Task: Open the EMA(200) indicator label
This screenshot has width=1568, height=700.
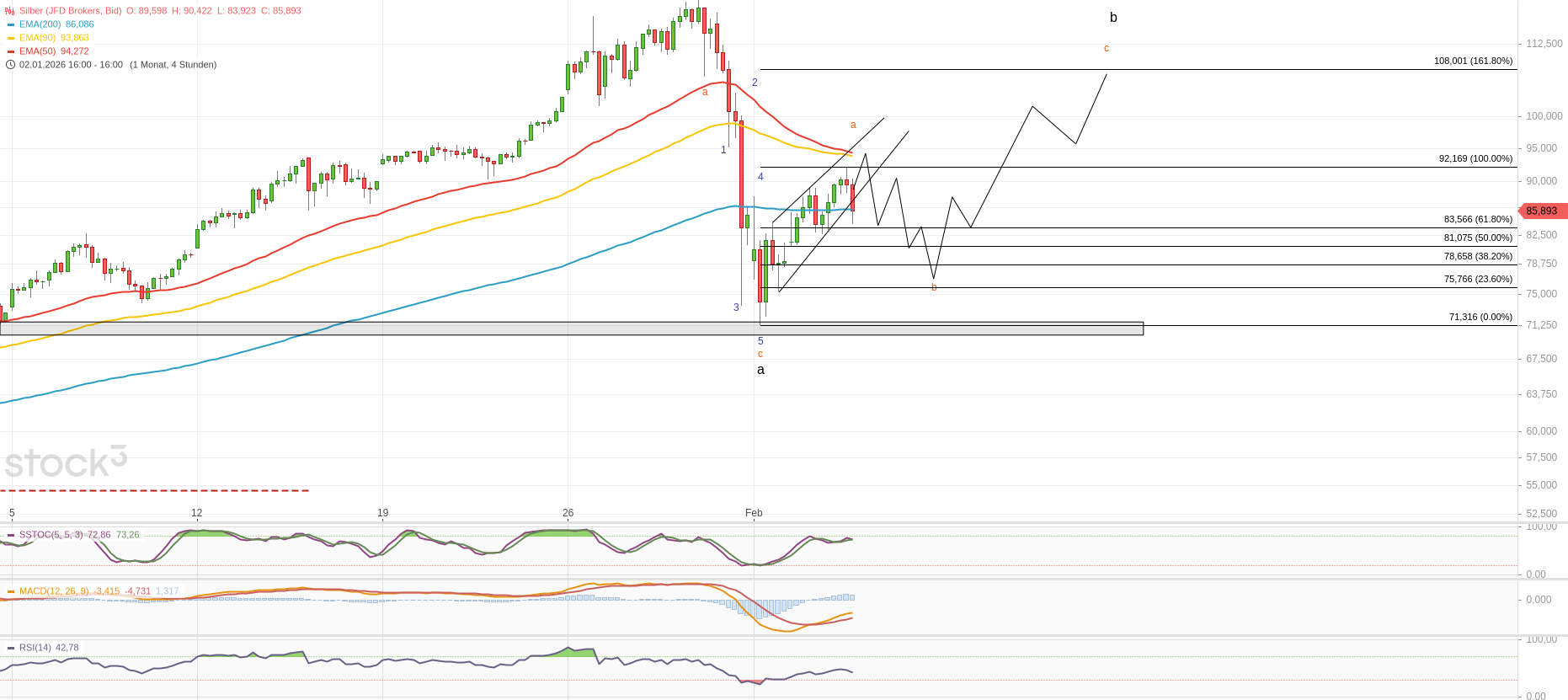Action: point(40,24)
